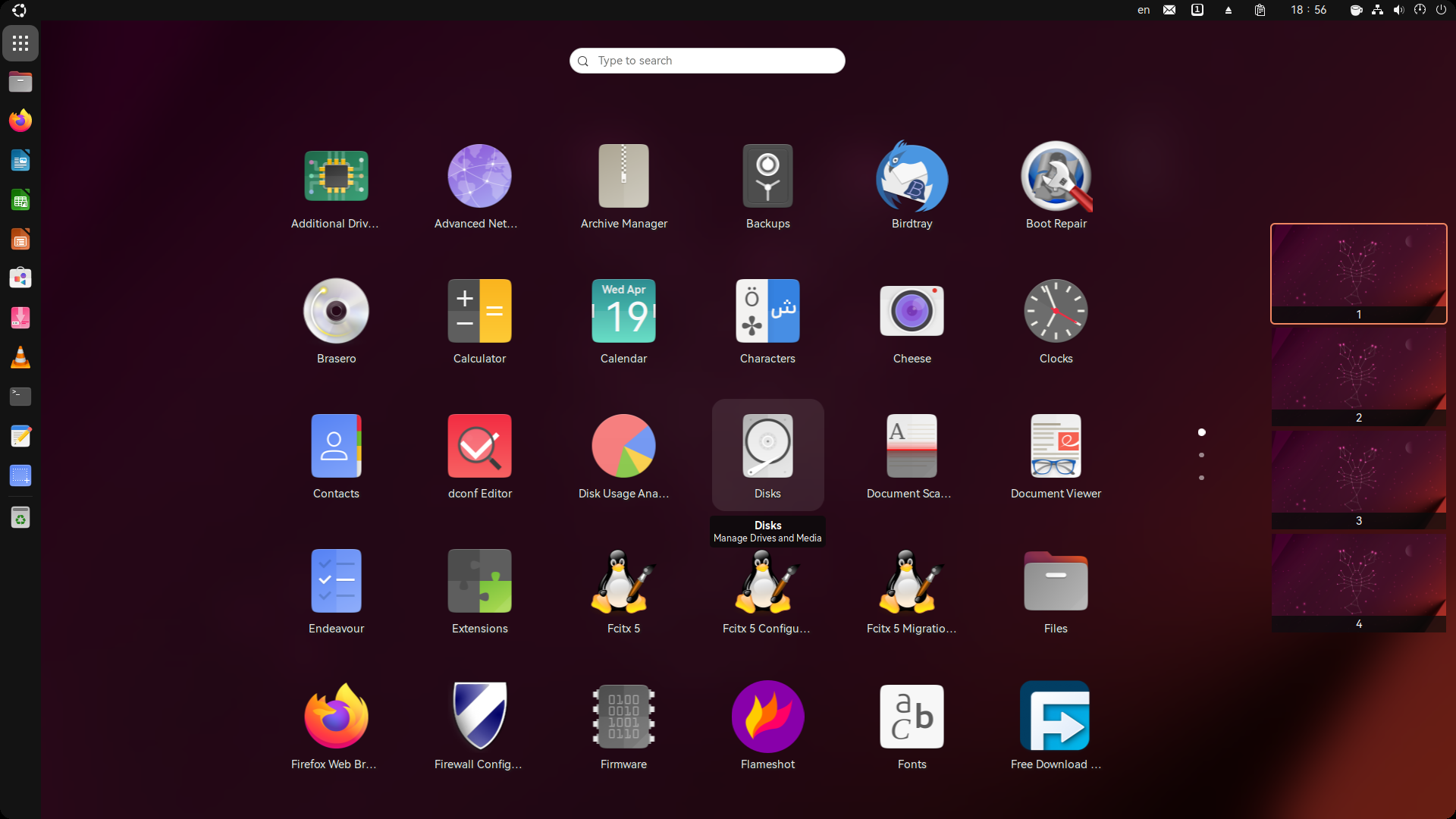Viewport: 1456px width, 819px height.
Task: Open Firewall Configuration
Action: point(479,726)
